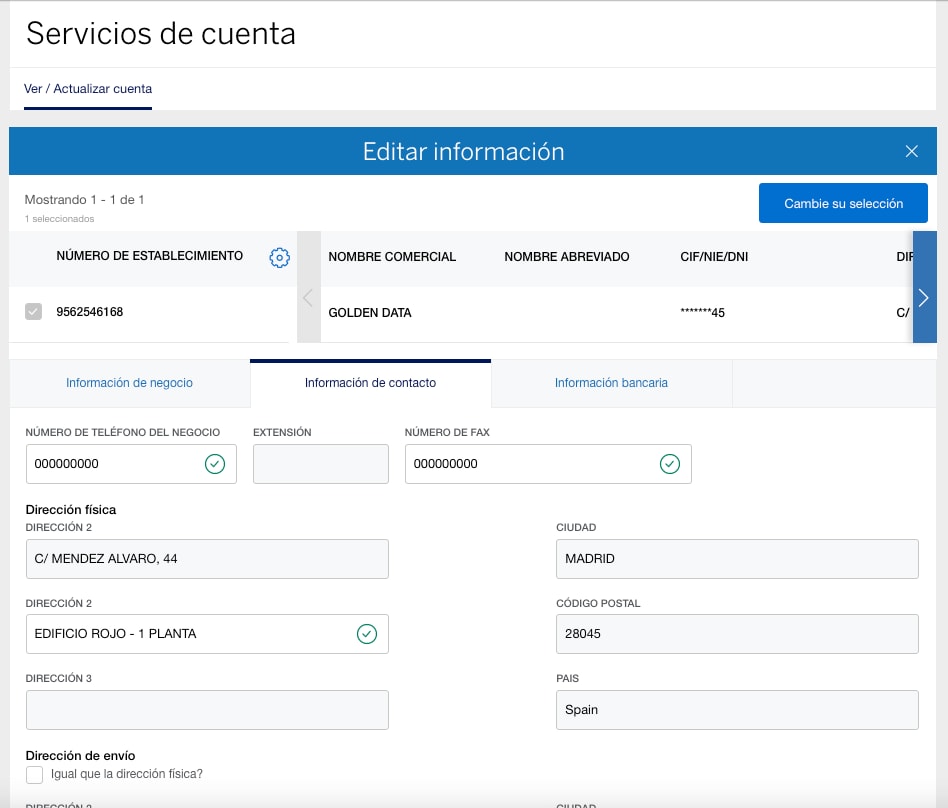Click the gear beside NÚMERO DE ESTABLECIMIENTO header
Screen dimensions: 948x808
point(280,257)
